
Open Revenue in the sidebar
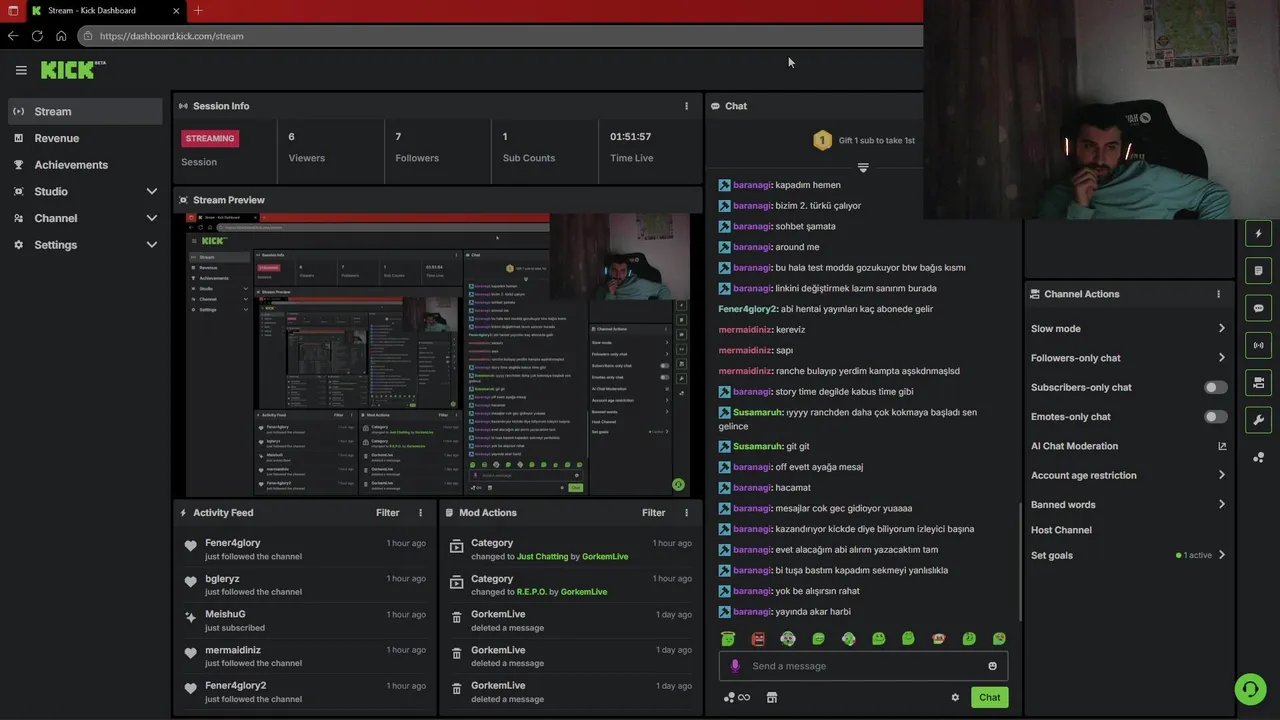85,138
